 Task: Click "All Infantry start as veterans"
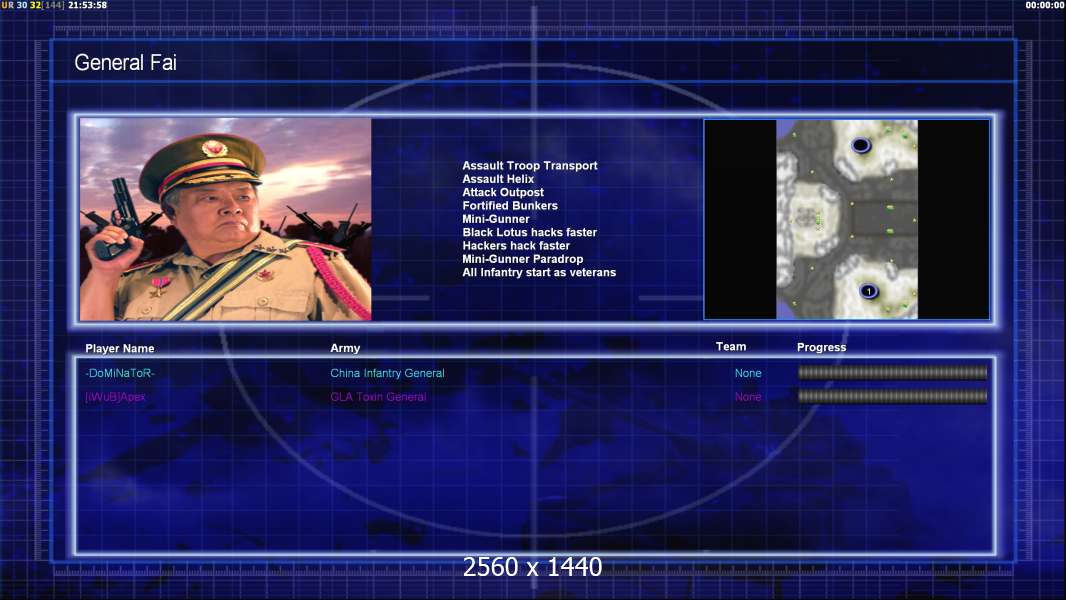(x=539, y=272)
